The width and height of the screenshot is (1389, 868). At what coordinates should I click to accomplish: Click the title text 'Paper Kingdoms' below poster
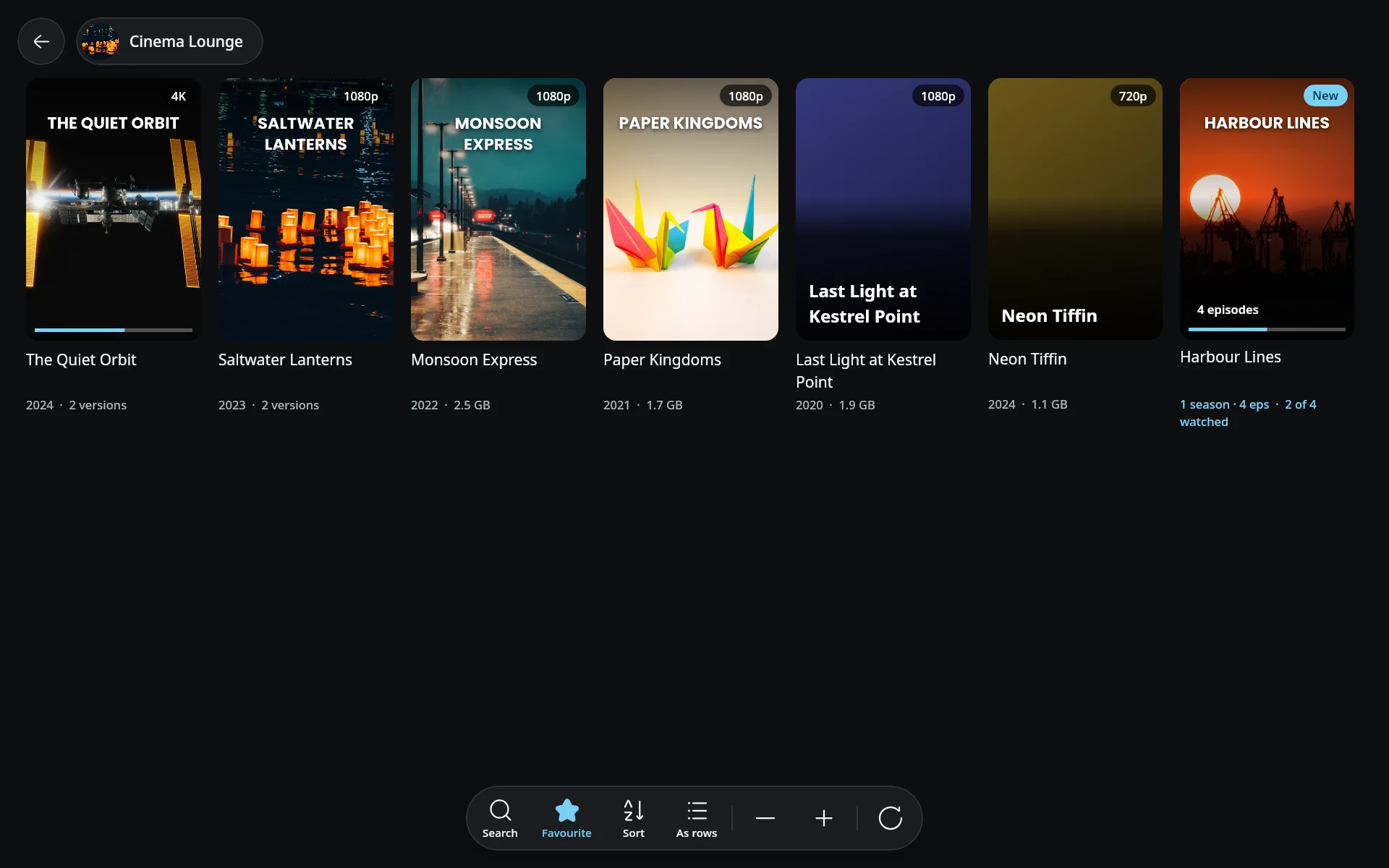pyautogui.click(x=662, y=359)
